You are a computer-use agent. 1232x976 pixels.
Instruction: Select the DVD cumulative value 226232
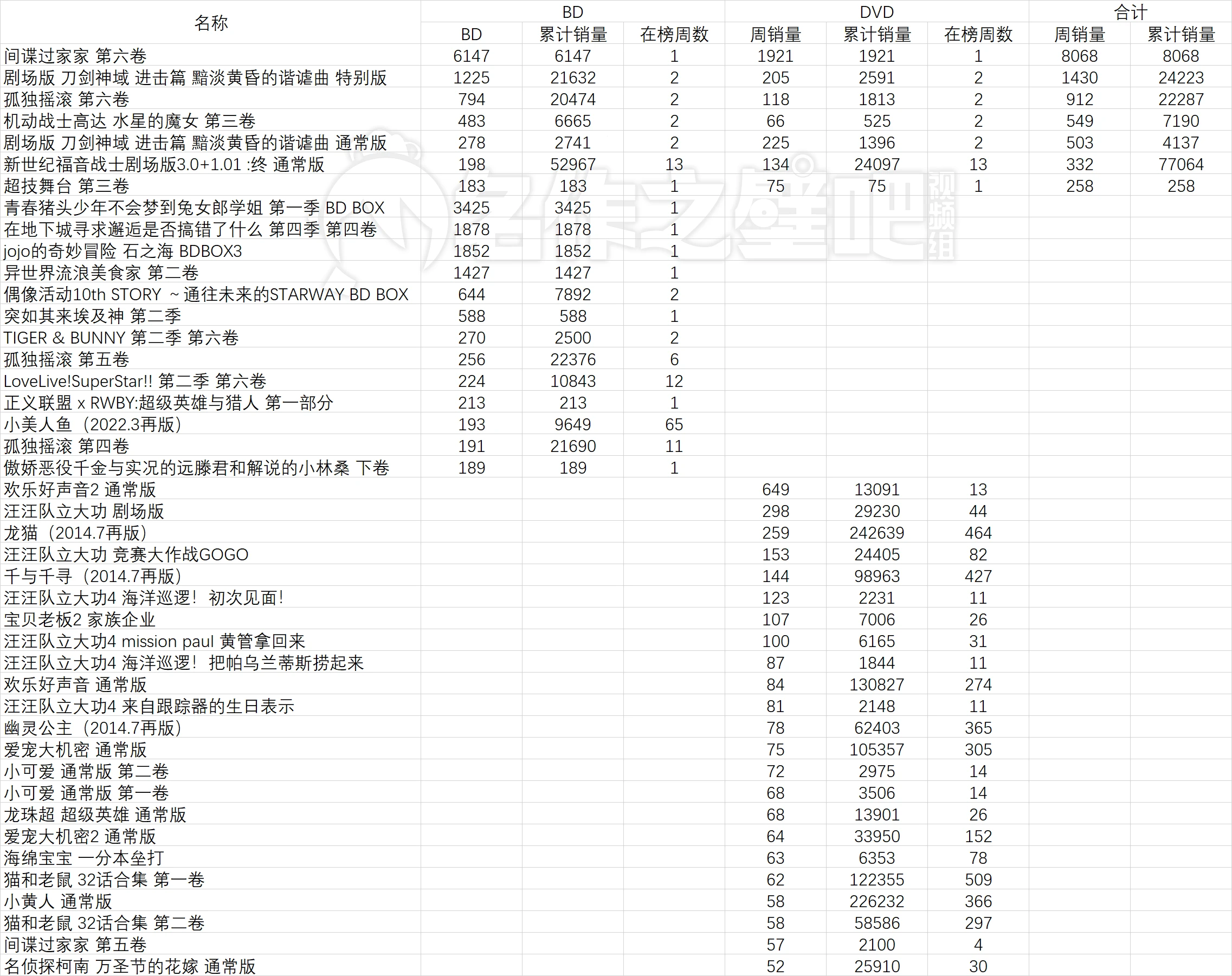(876, 903)
